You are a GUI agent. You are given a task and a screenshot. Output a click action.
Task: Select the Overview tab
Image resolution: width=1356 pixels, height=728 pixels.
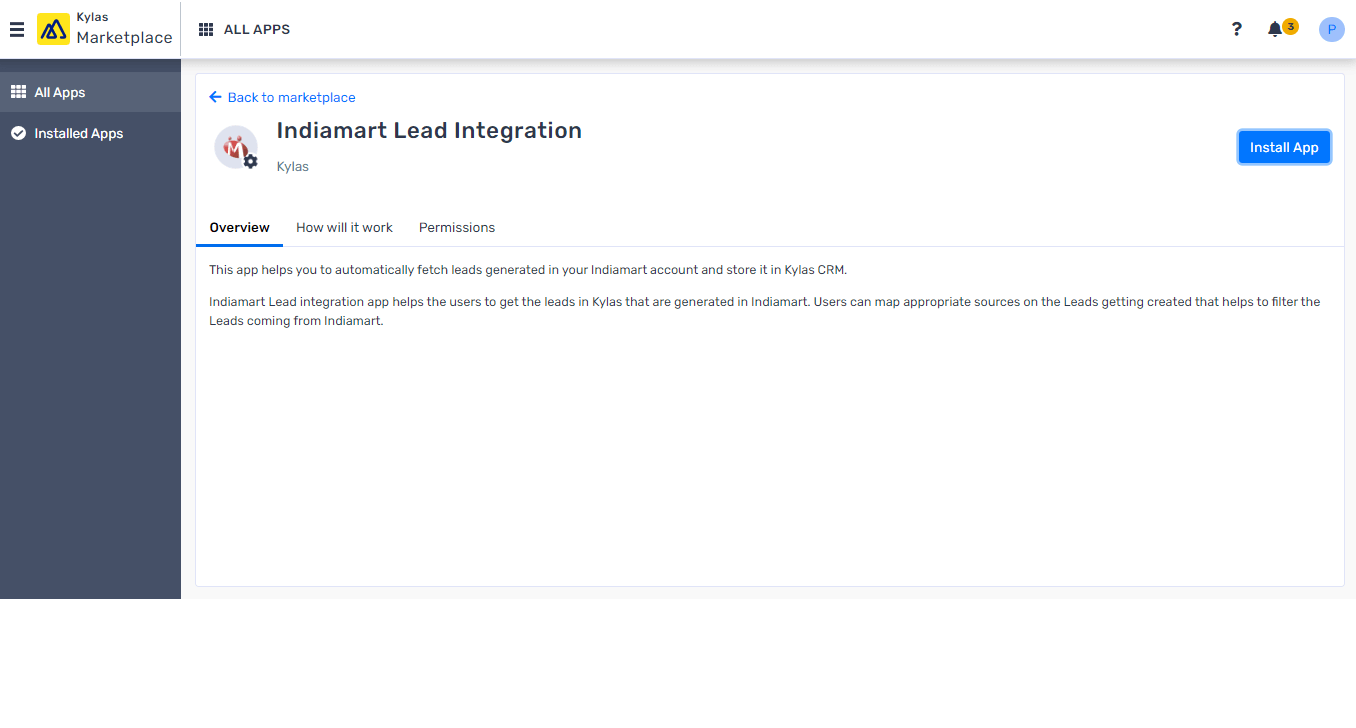239,227
